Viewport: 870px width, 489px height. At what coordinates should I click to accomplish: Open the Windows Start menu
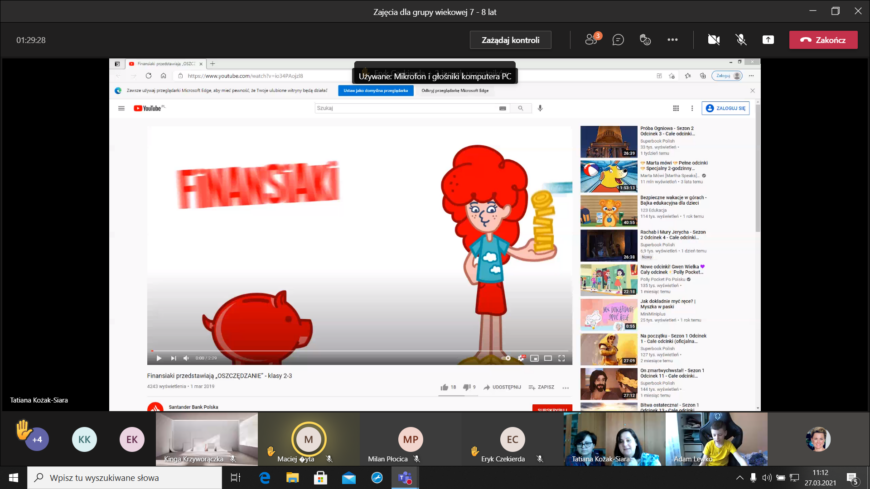pos(13,477)
